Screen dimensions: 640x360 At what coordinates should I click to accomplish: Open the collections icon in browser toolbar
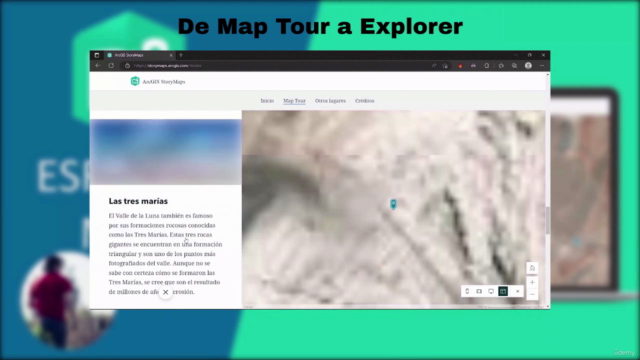pos(514,66)
